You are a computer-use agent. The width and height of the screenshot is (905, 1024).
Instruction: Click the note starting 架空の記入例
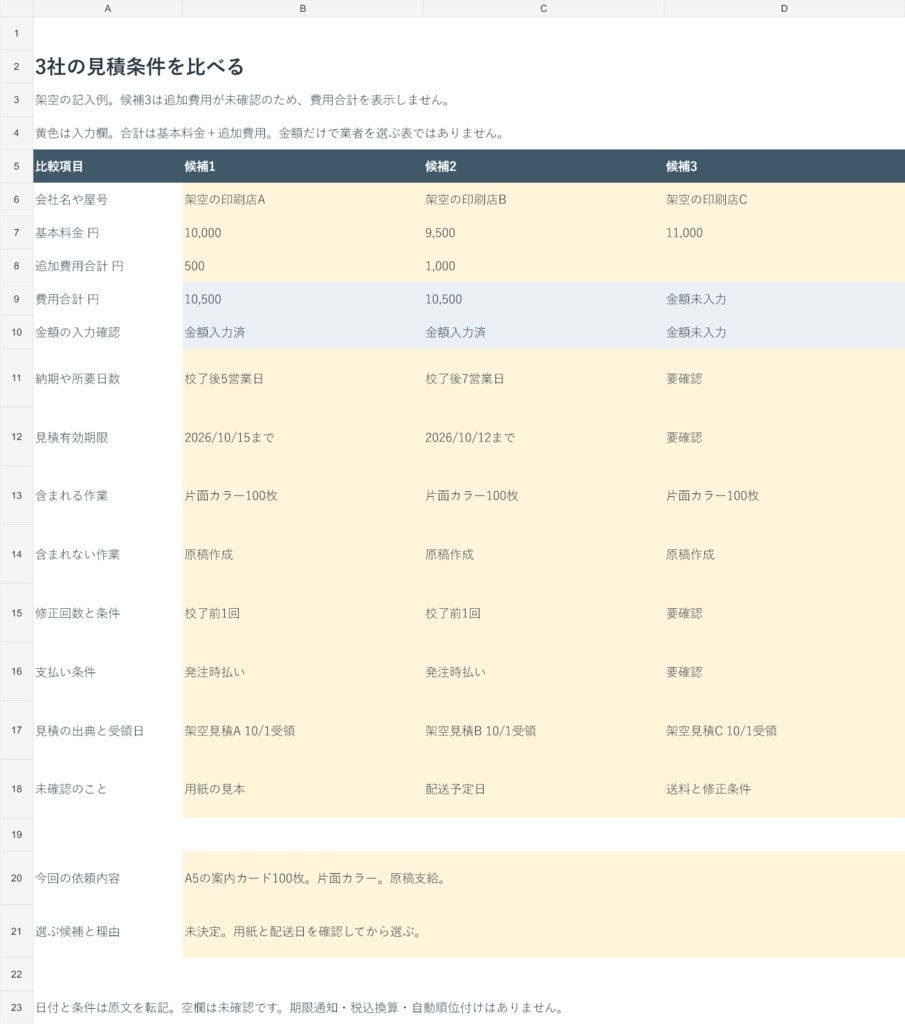(243, 100)
